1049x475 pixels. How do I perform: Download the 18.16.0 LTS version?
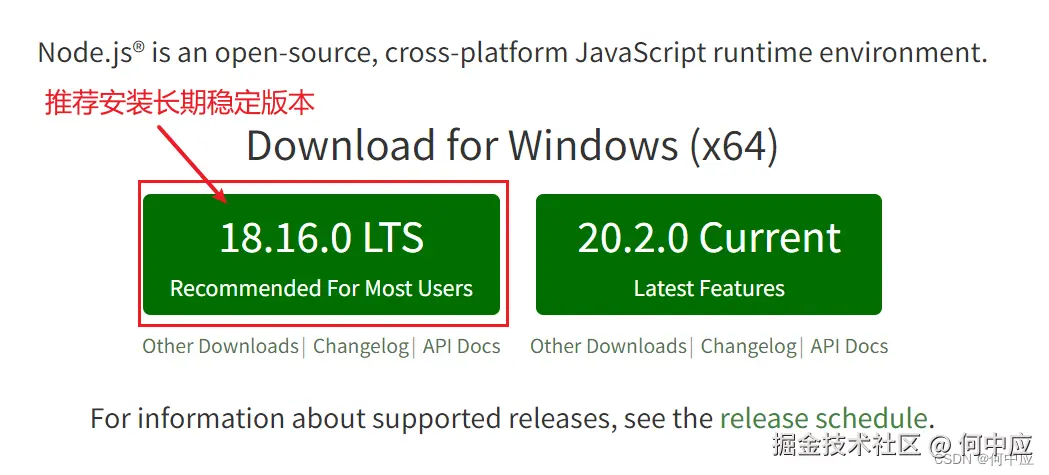321,240
